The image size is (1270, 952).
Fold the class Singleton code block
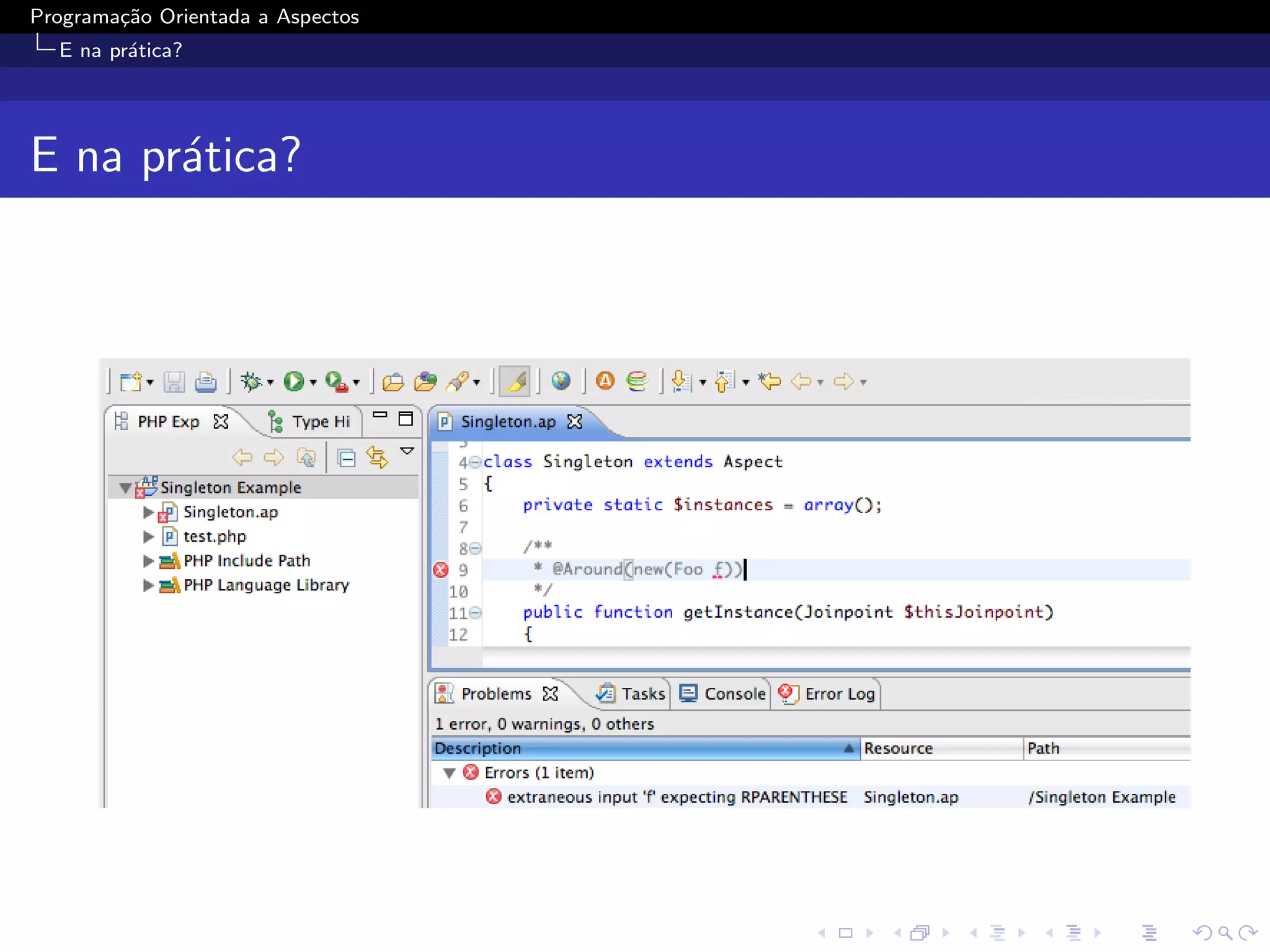click(x=475, y=462)
